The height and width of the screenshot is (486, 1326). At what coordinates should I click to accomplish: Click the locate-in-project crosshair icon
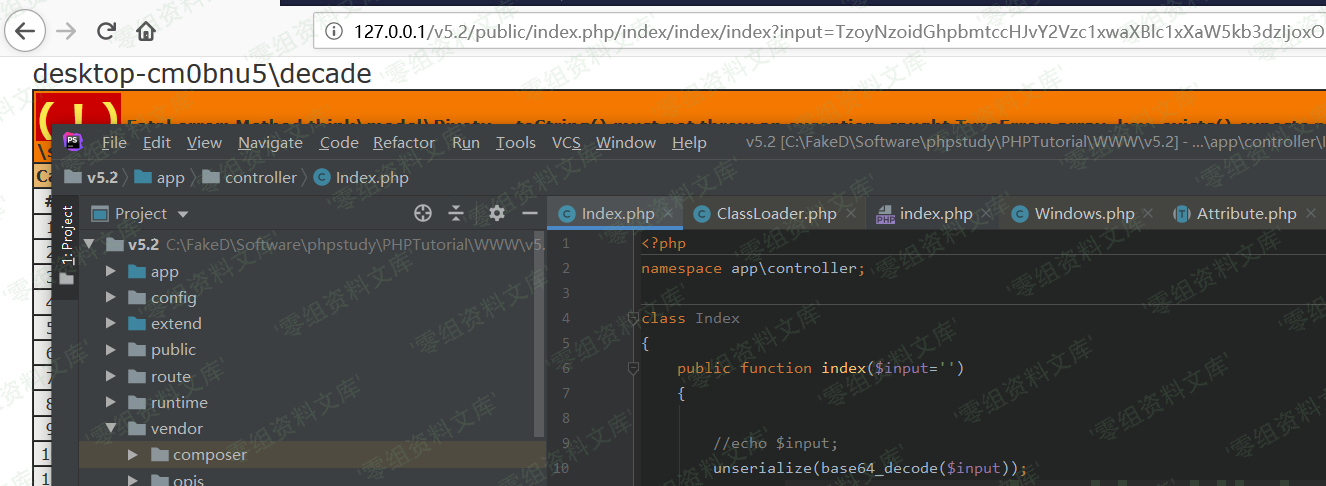[x=423, y=213]
